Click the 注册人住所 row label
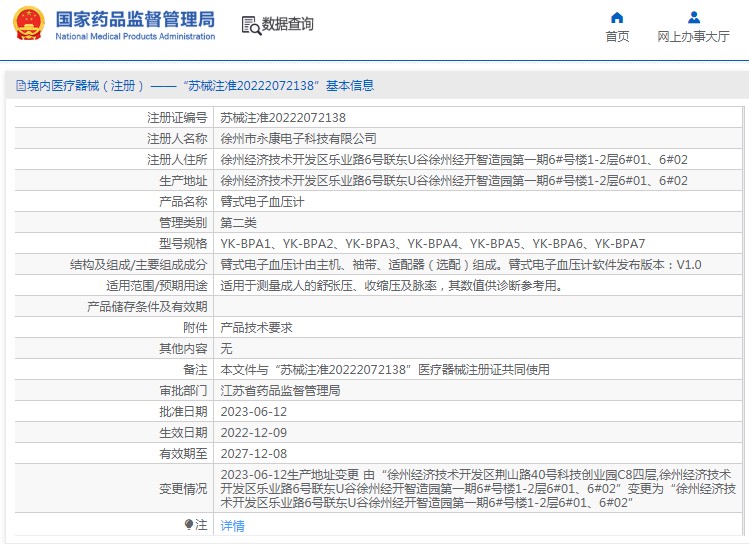 [177, 160]
